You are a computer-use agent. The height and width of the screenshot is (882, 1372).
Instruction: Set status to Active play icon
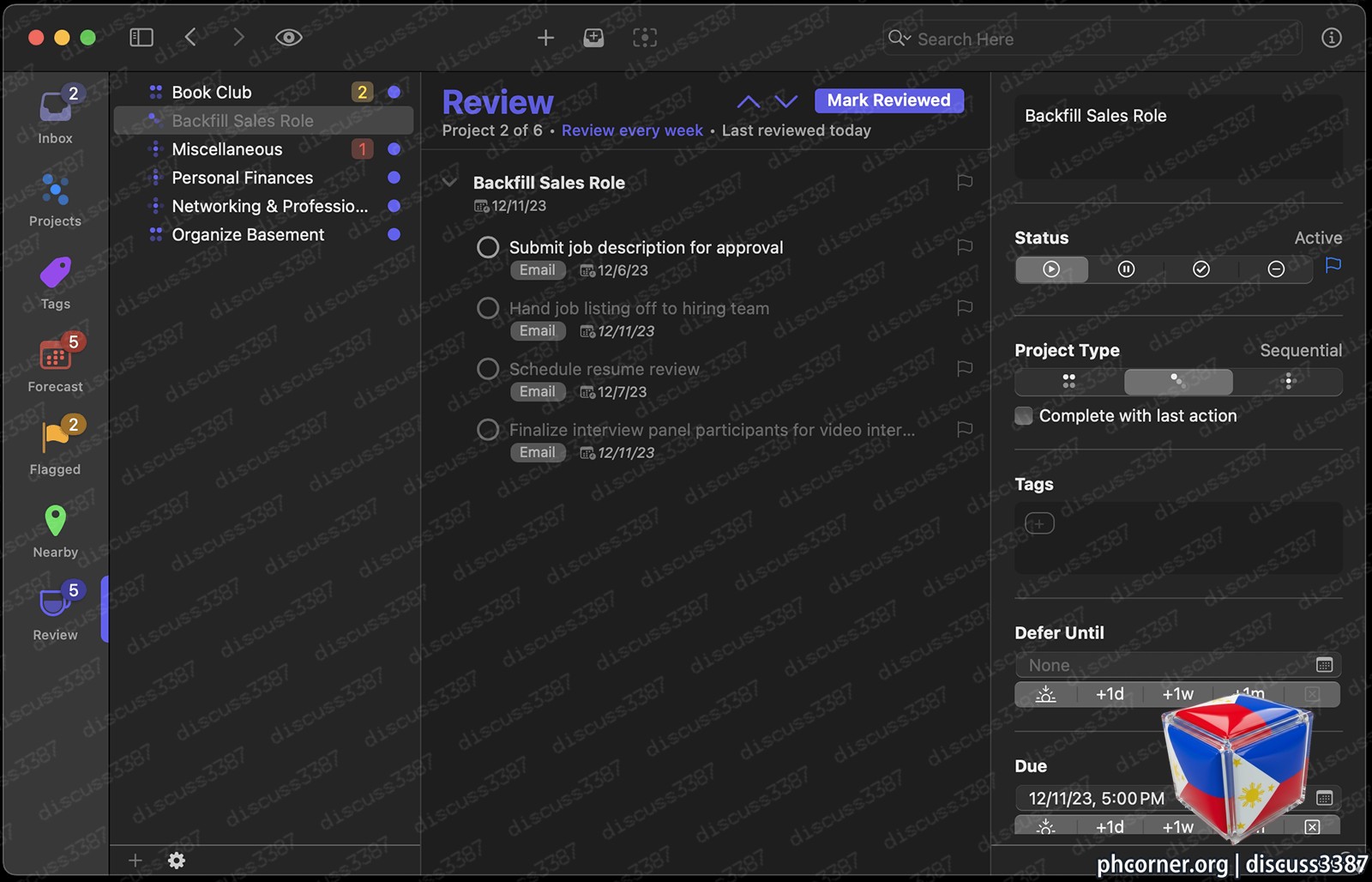coord(1051,269)
